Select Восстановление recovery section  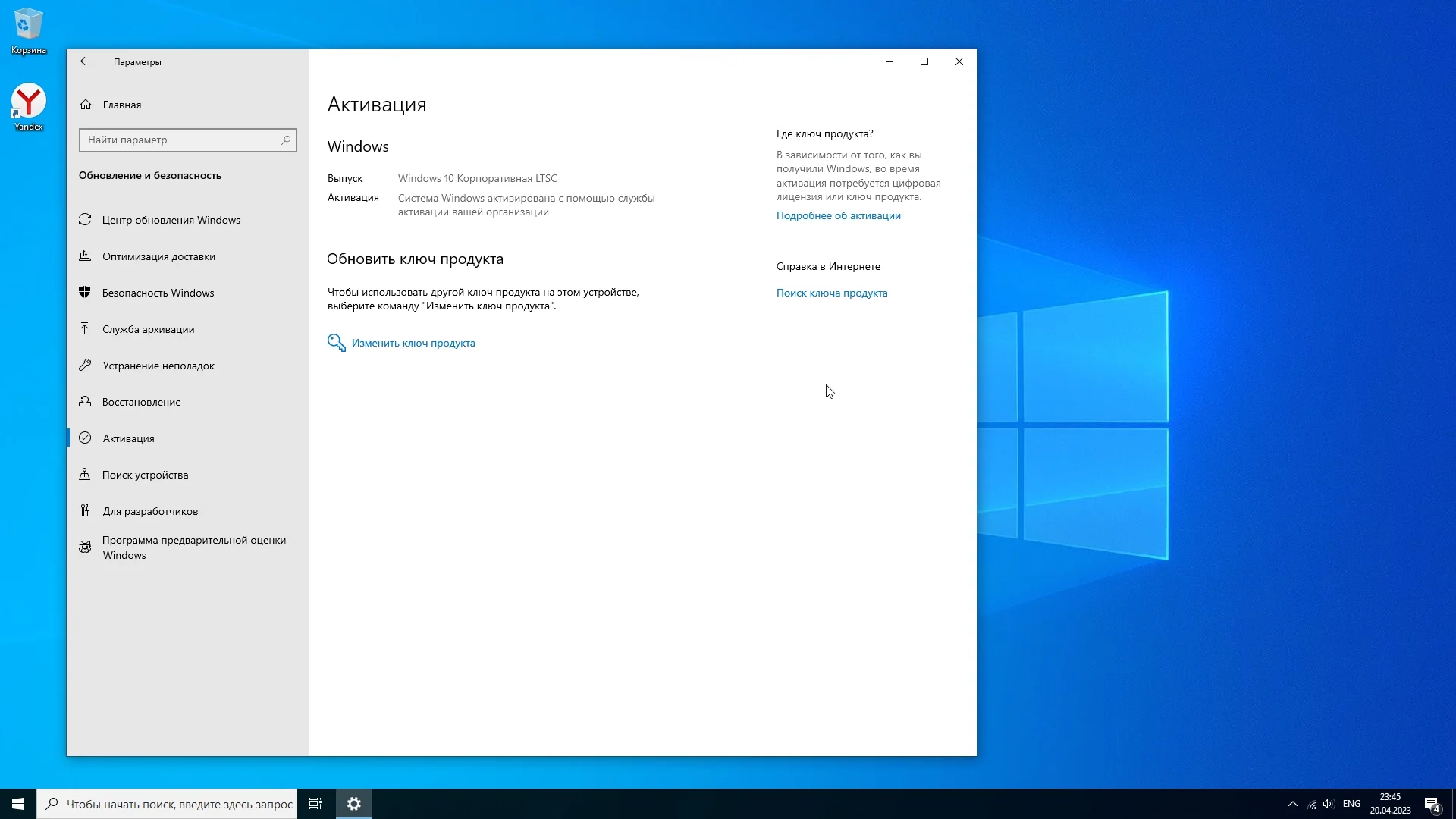141,403
